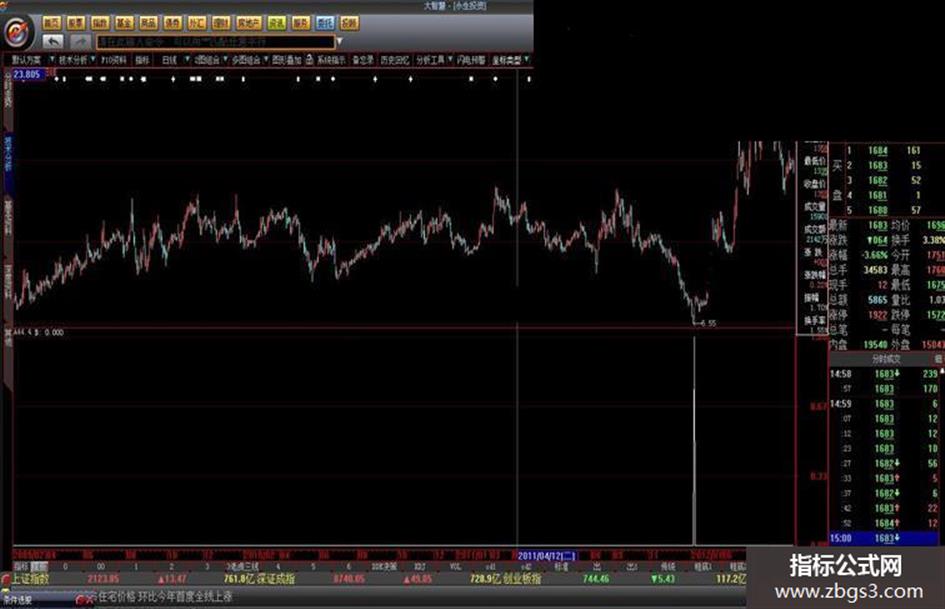Expand the 多图组合 dropdown arrow
The height and width of the screenshot is (609, 945).
click(x=266, y=59)
